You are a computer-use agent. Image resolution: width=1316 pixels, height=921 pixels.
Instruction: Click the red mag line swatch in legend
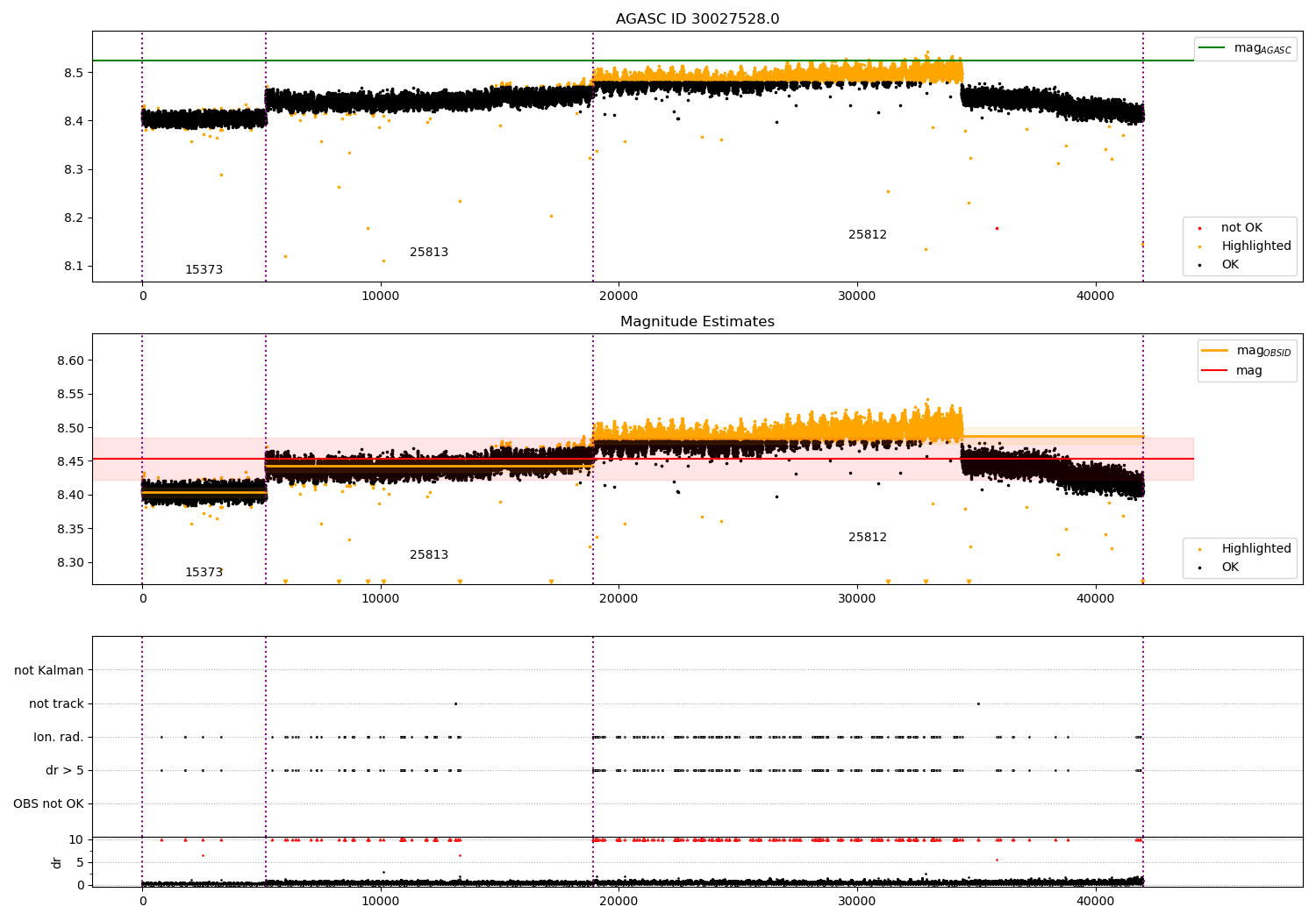click(x=1214, y=371)
